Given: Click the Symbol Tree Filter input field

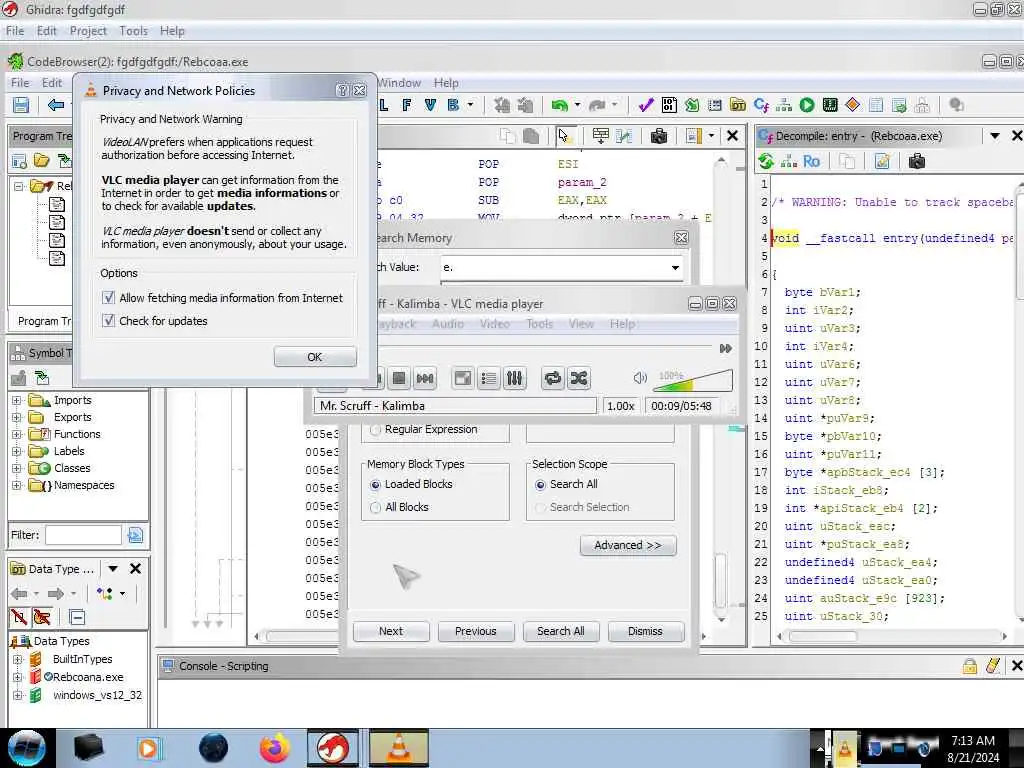Looking at the screenshot, I should point(83,535).
